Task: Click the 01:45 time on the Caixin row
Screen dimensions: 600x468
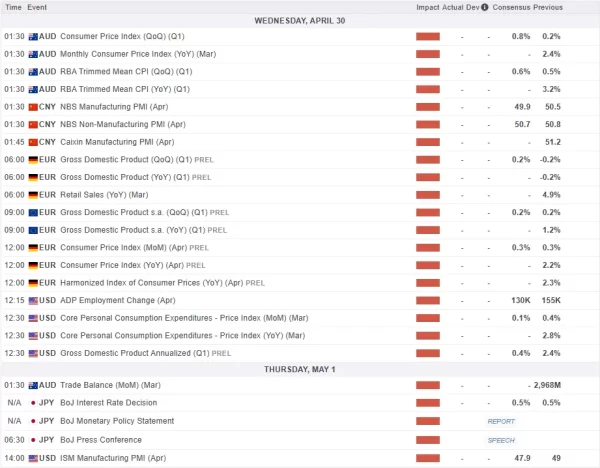Action: [14, 142]
